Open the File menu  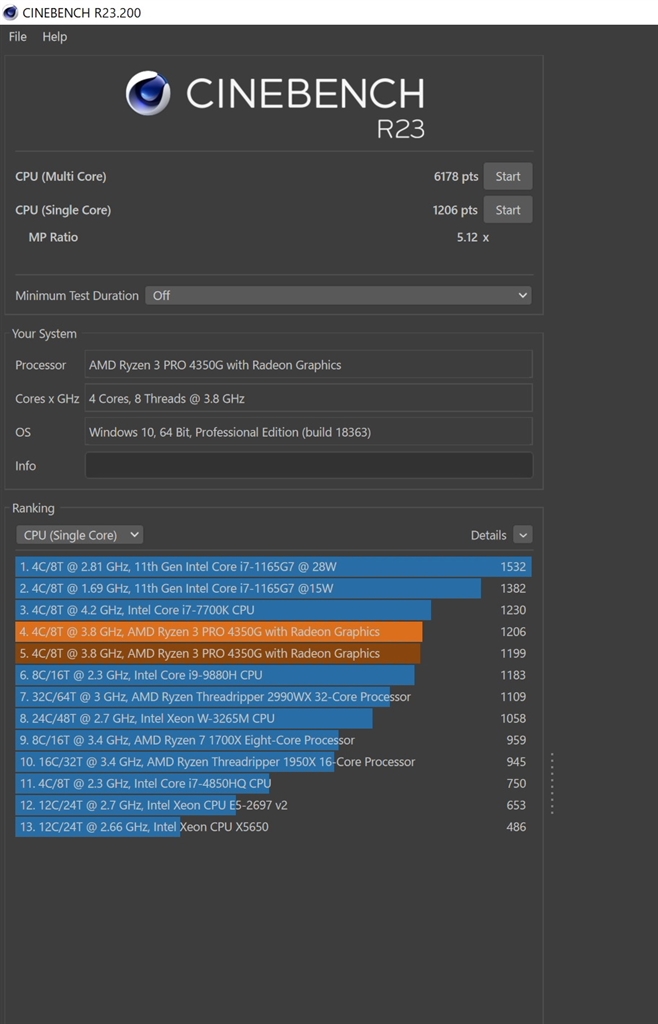point(18,37)
